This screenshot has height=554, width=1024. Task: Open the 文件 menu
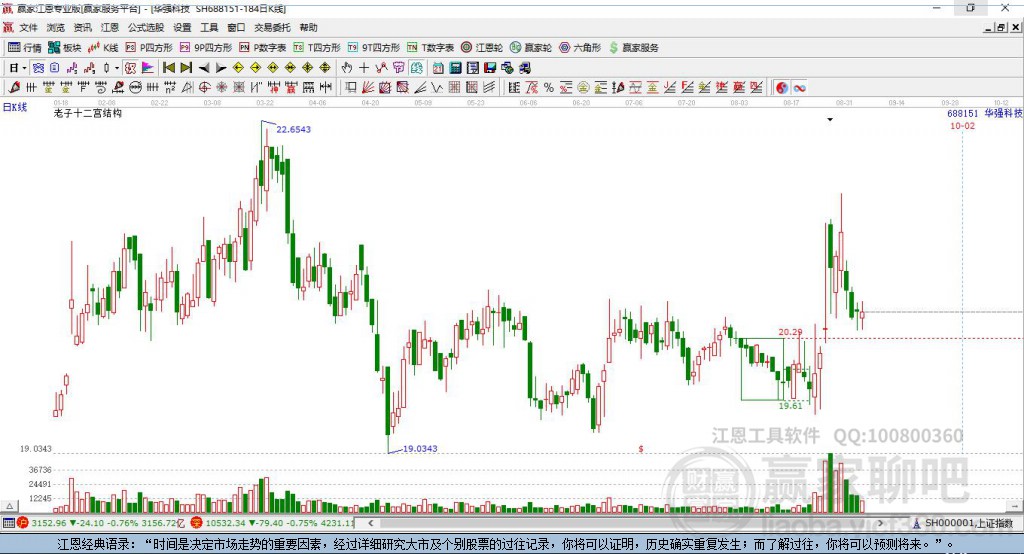(x=28, y=27)
